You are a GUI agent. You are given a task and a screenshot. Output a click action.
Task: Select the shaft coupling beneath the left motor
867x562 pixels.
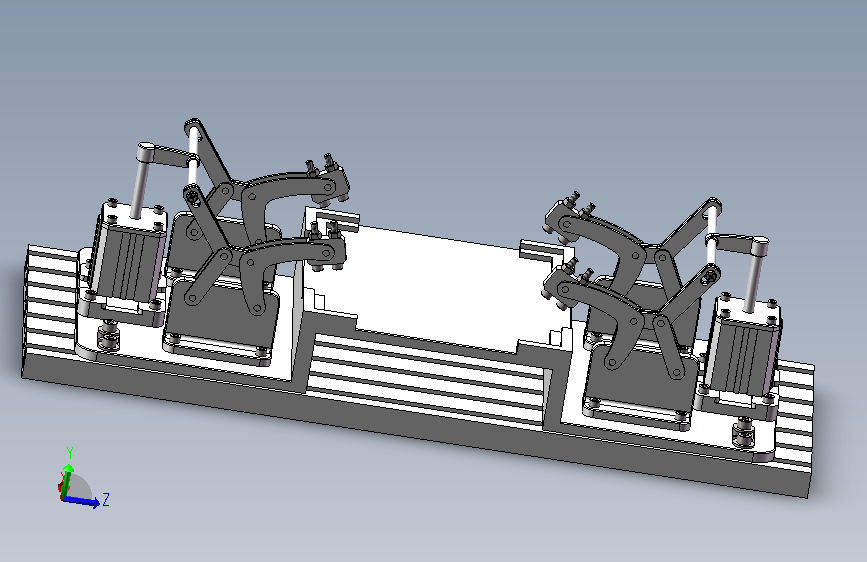pyautogui.click(x=109, y=336)
